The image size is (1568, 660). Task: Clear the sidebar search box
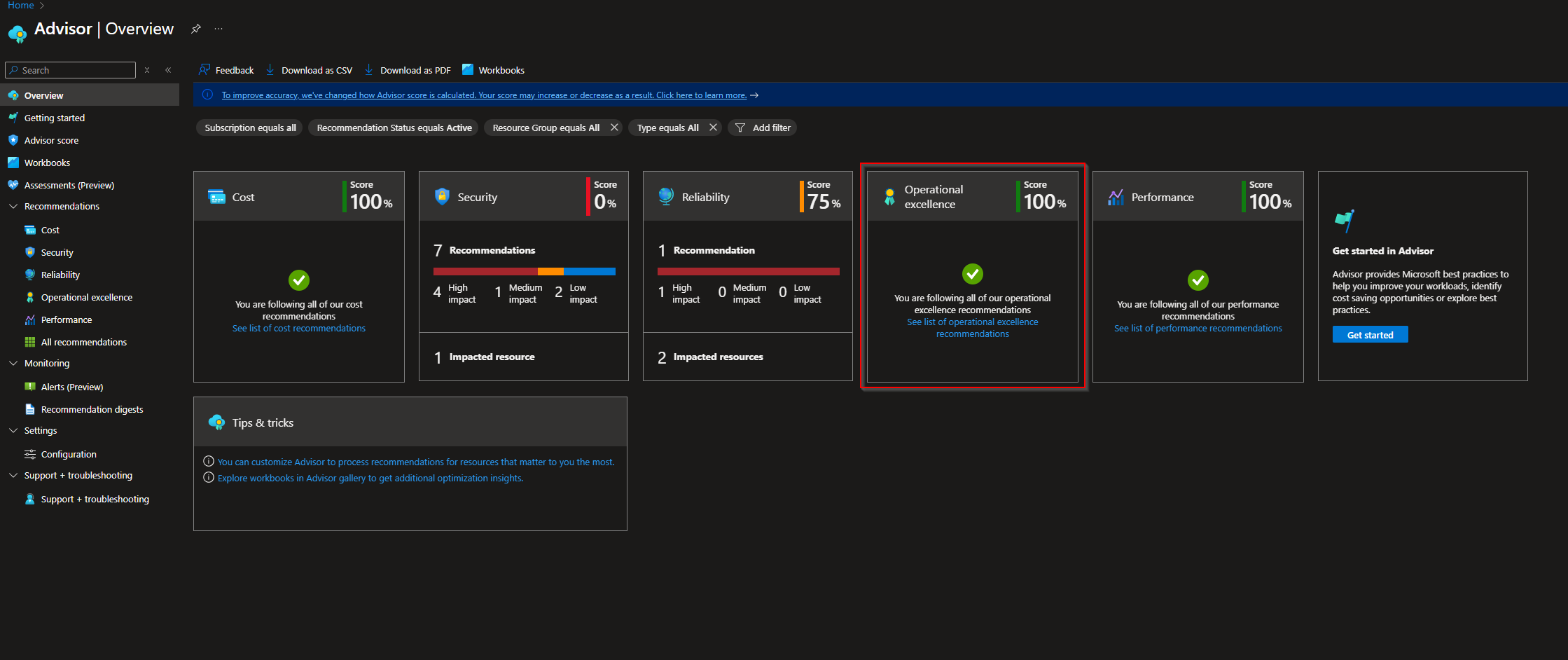point(147,70)
